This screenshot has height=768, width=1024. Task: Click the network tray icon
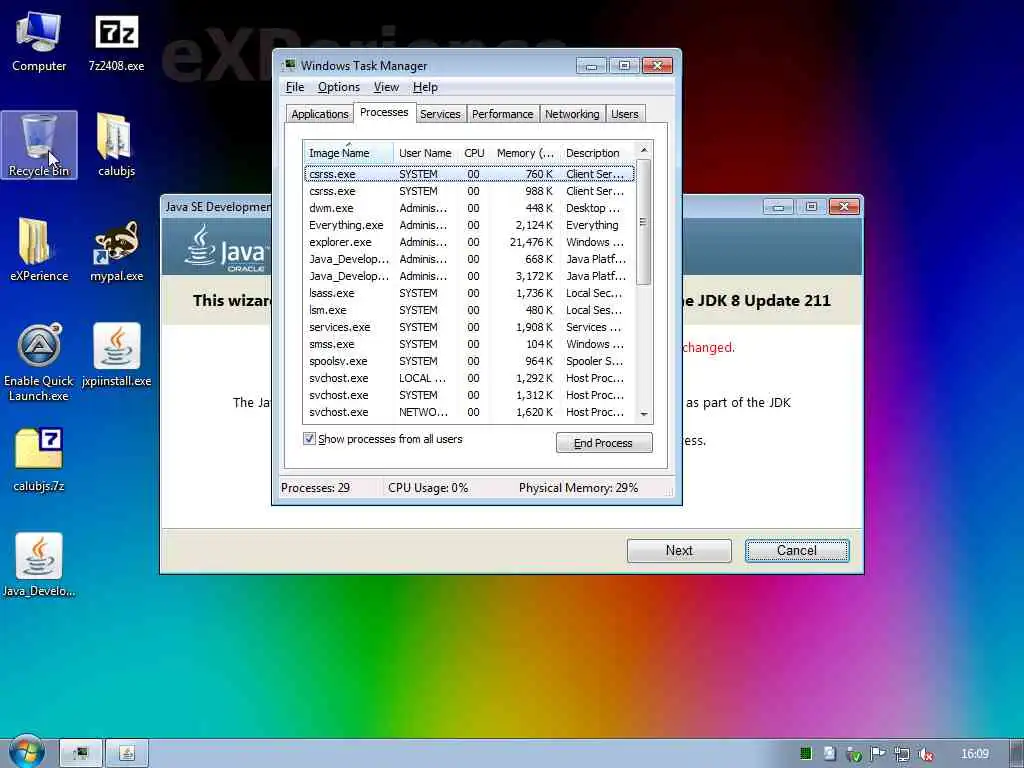point(902,754)
